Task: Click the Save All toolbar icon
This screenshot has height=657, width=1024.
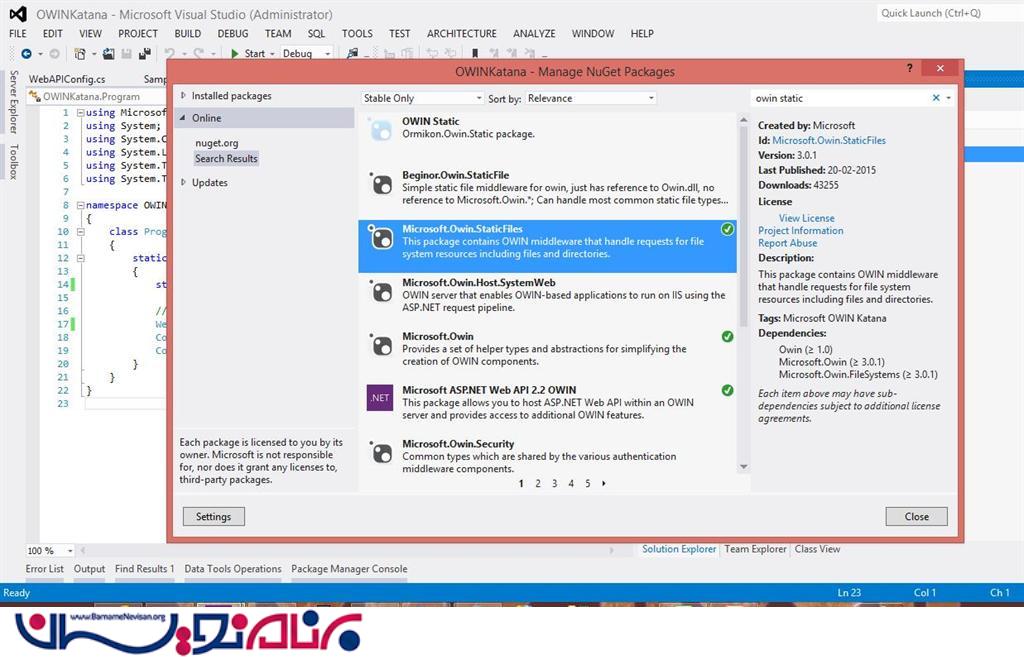Action: 145,53
